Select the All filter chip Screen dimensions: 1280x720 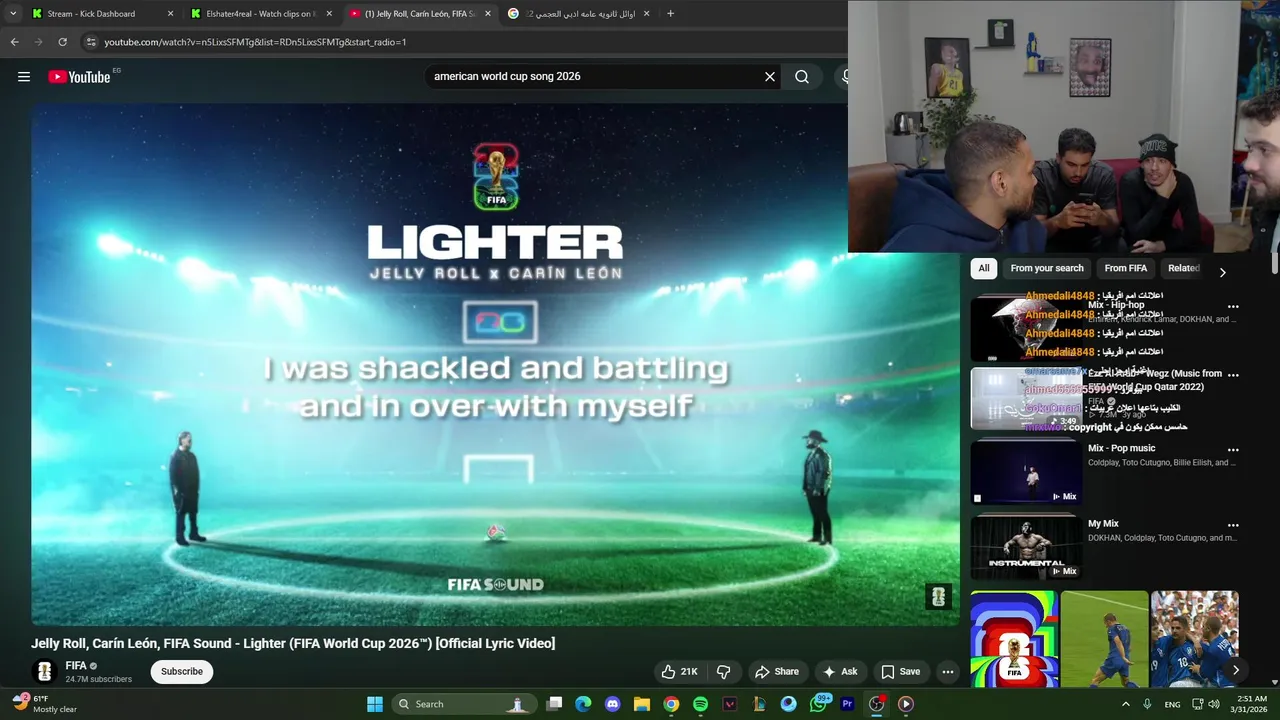click(x=984, y=268)
